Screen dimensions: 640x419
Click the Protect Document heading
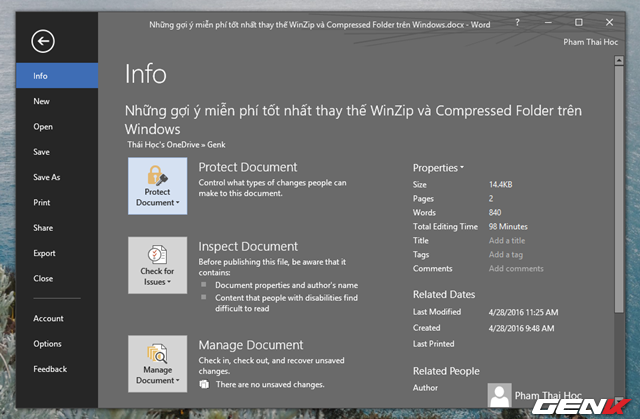[248, 167]
